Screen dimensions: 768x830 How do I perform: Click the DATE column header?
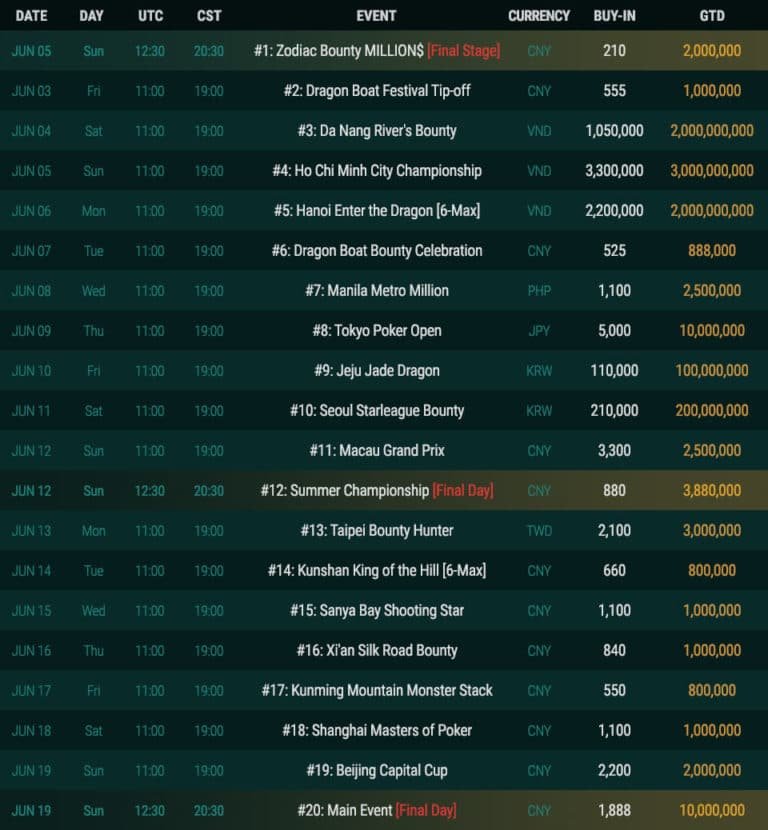[x=31, y=16]
